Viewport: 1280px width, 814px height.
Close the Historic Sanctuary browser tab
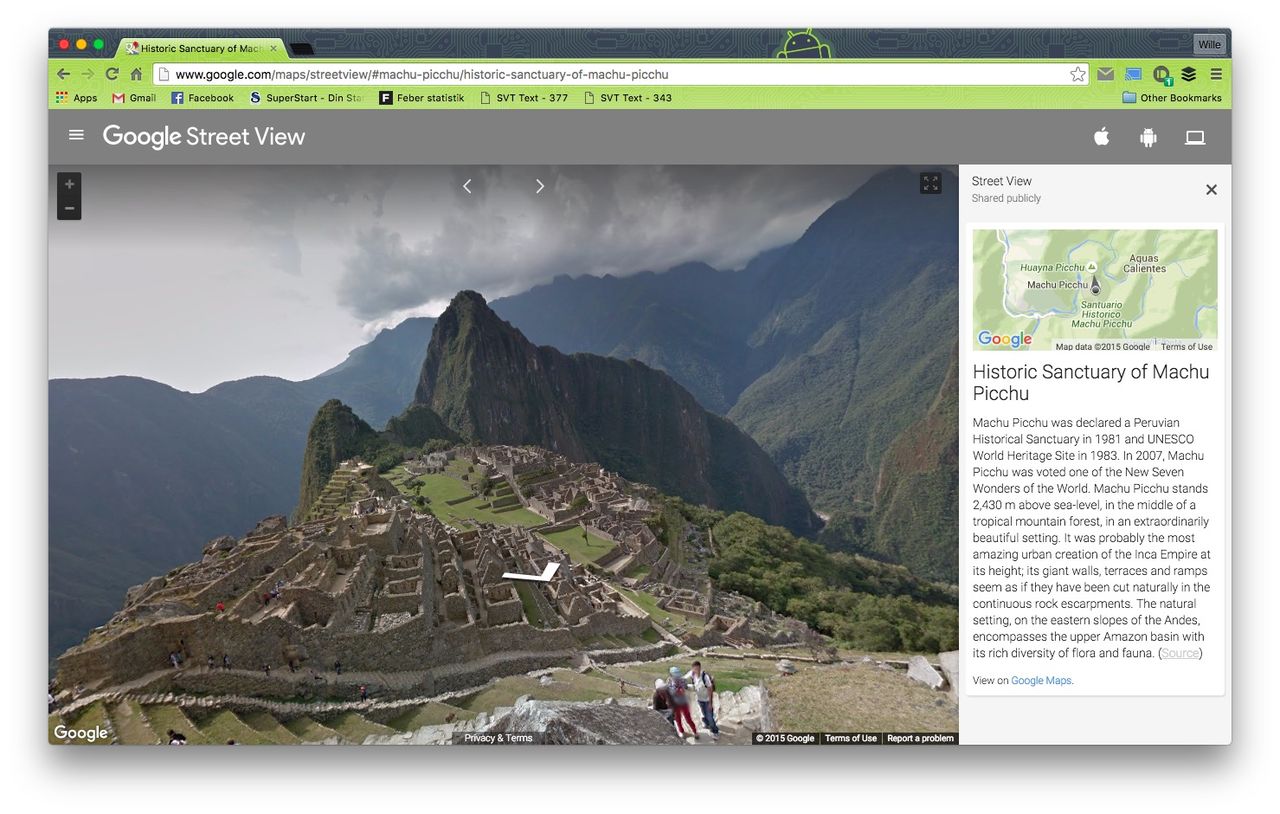pyautogui.click(x=274, y=48)
